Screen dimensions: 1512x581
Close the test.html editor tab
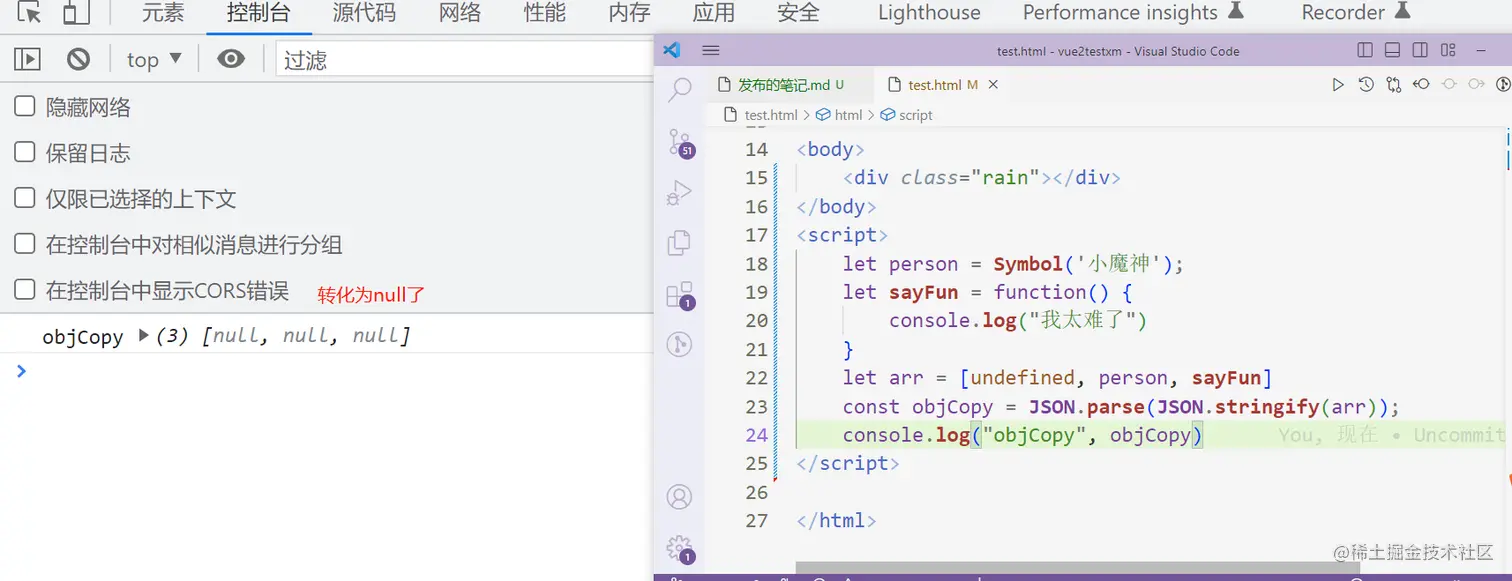pos(993,85)
